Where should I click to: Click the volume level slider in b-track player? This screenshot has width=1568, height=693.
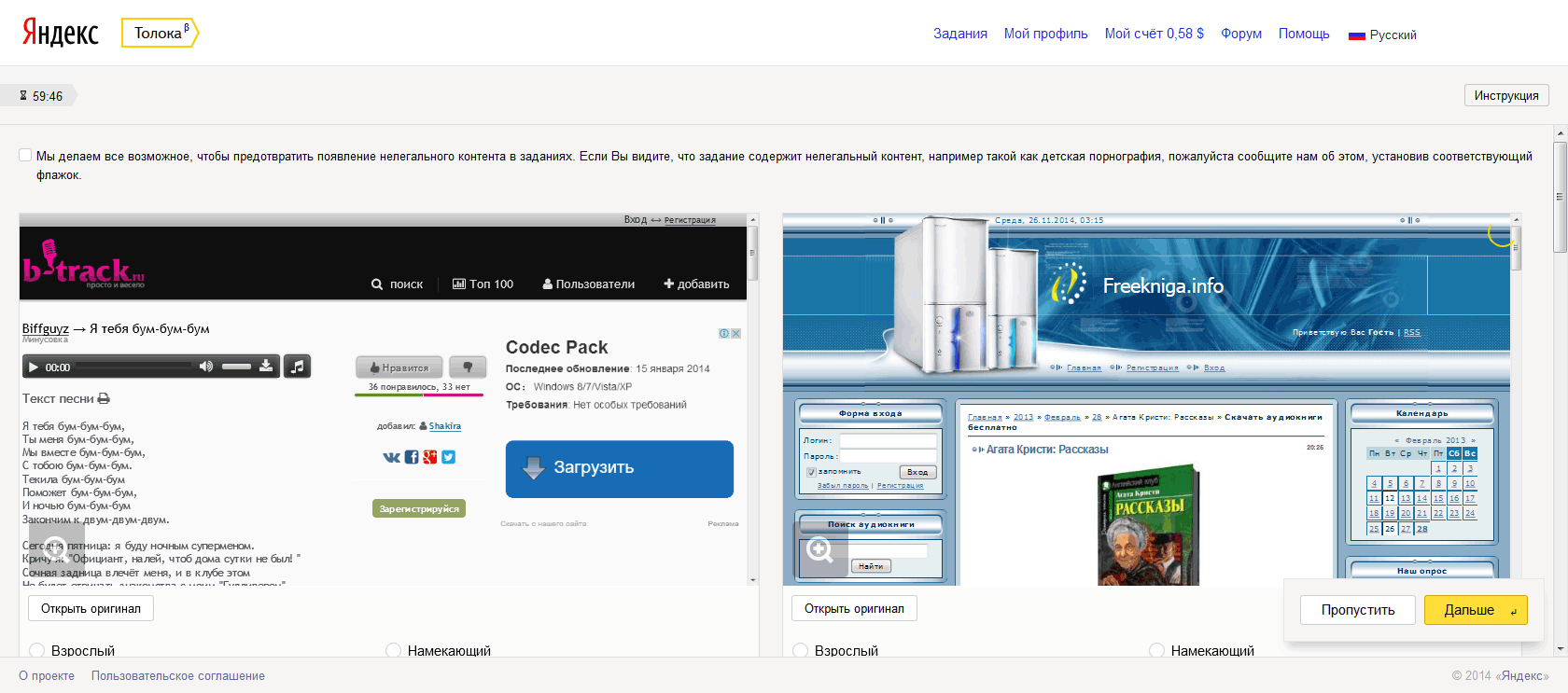coord(237,367)
